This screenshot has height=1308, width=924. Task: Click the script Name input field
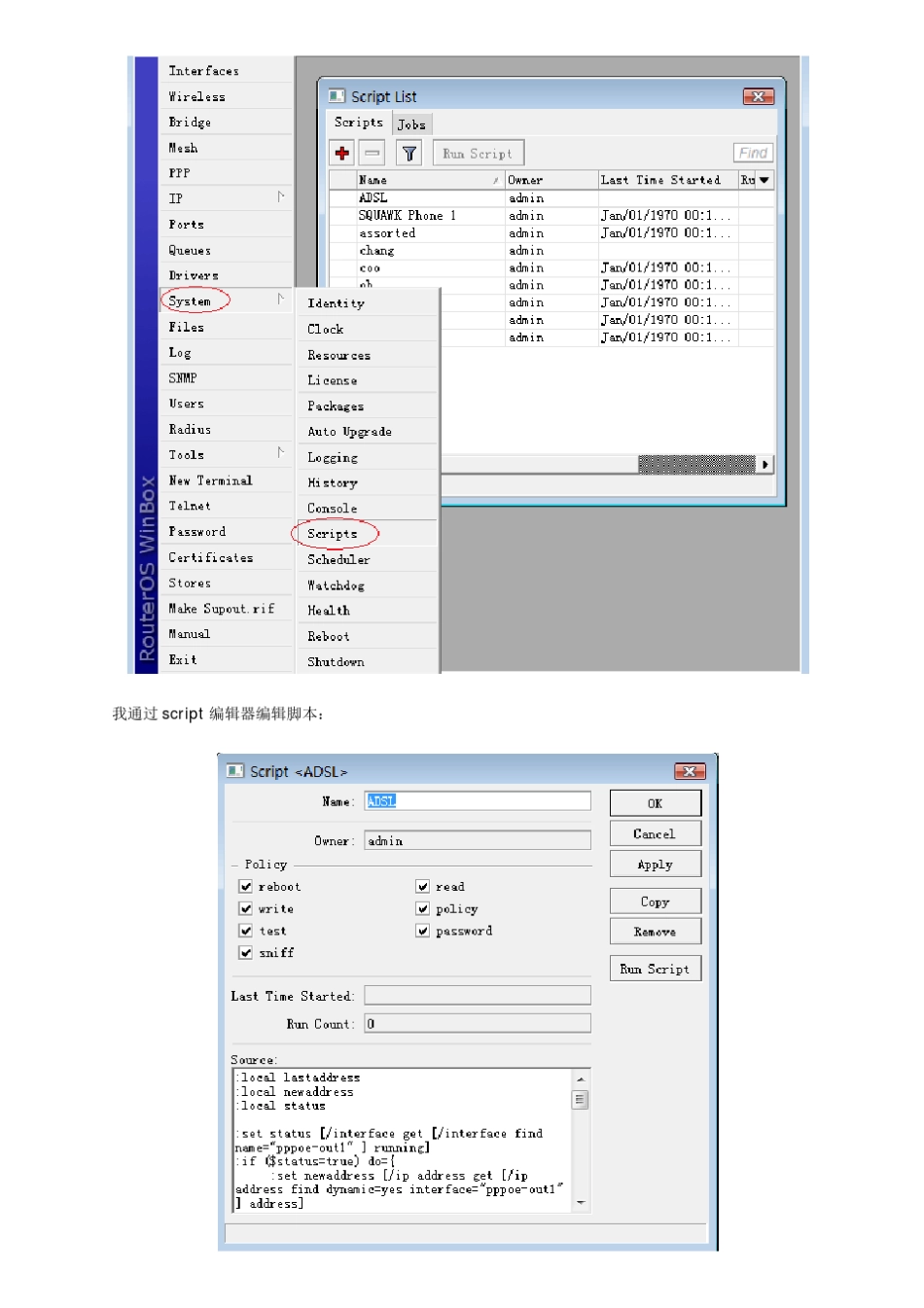tap(478, 800)
